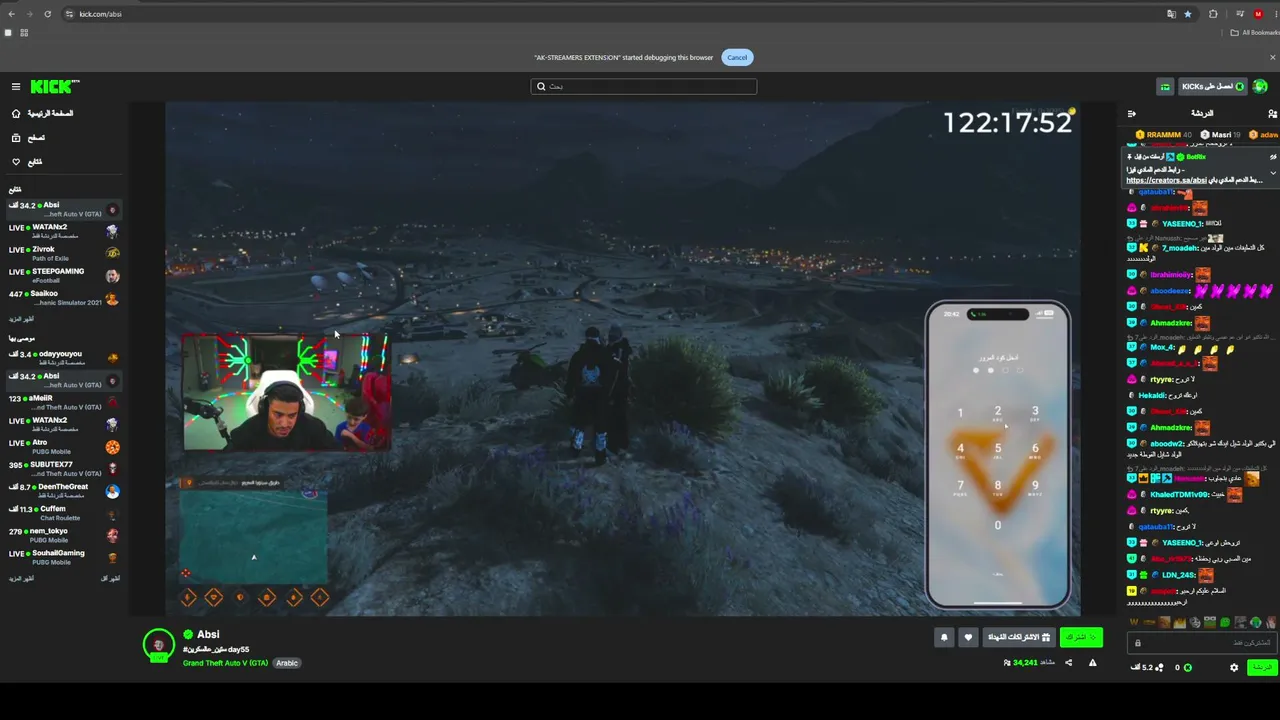Click top gifter RRAMMM in leaderboard
Image resolution: width=1280 pixels, height=720 pixels.
(1164, 135)
